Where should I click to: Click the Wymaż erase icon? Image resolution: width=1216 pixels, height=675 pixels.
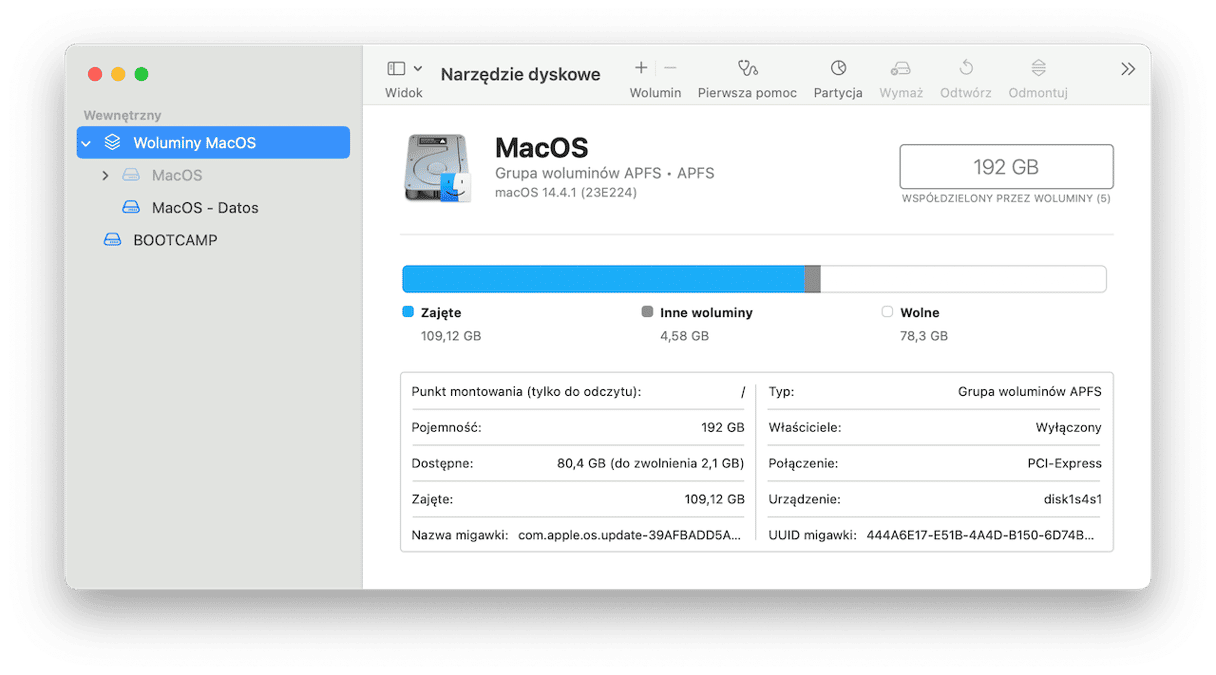(x=900, y=68)
